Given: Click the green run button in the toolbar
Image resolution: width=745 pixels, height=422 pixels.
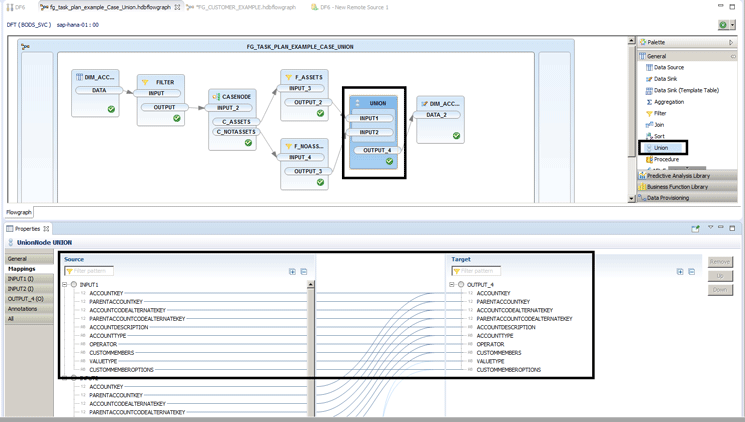Looking at the screenshot, I should point(722,25).
